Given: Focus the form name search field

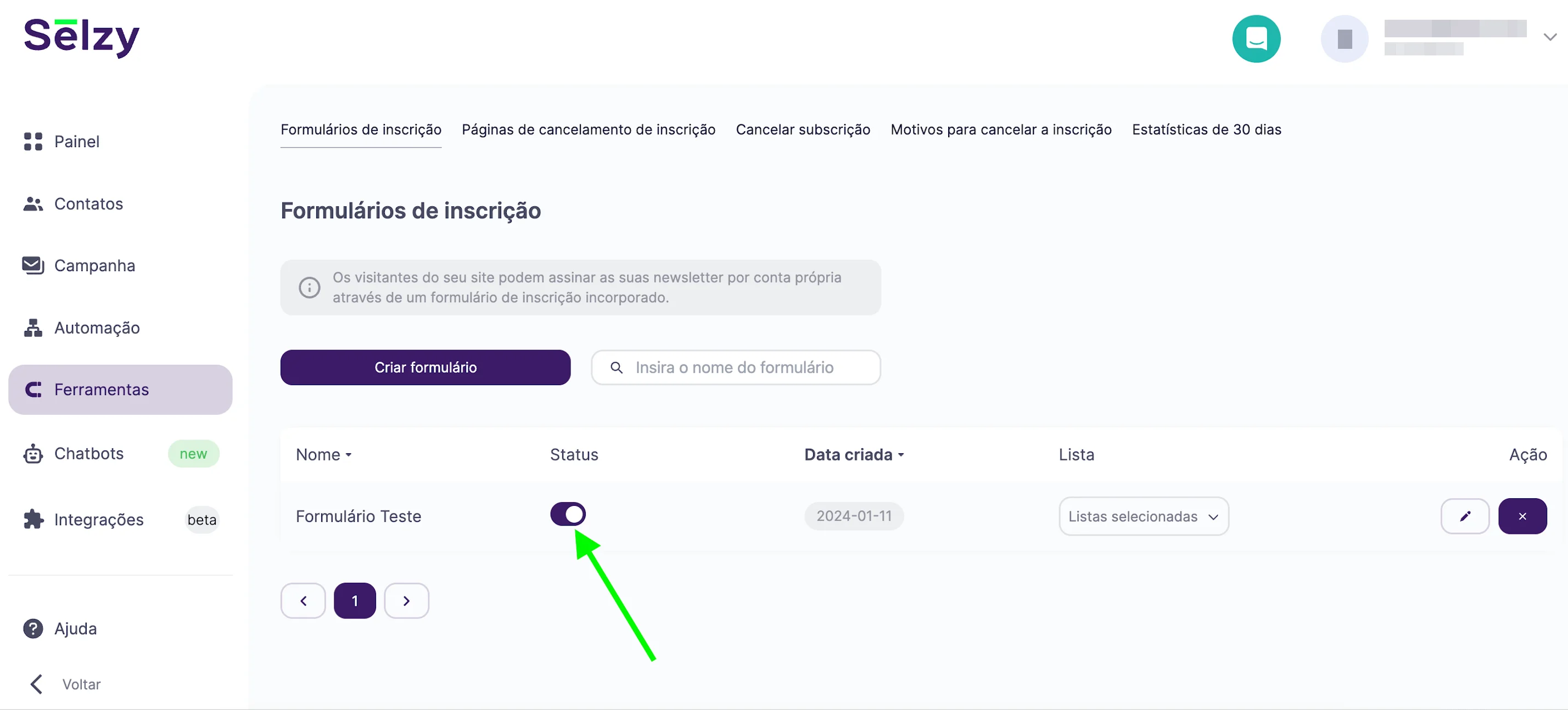Looking at the screenshot, I should coord(736,368).
